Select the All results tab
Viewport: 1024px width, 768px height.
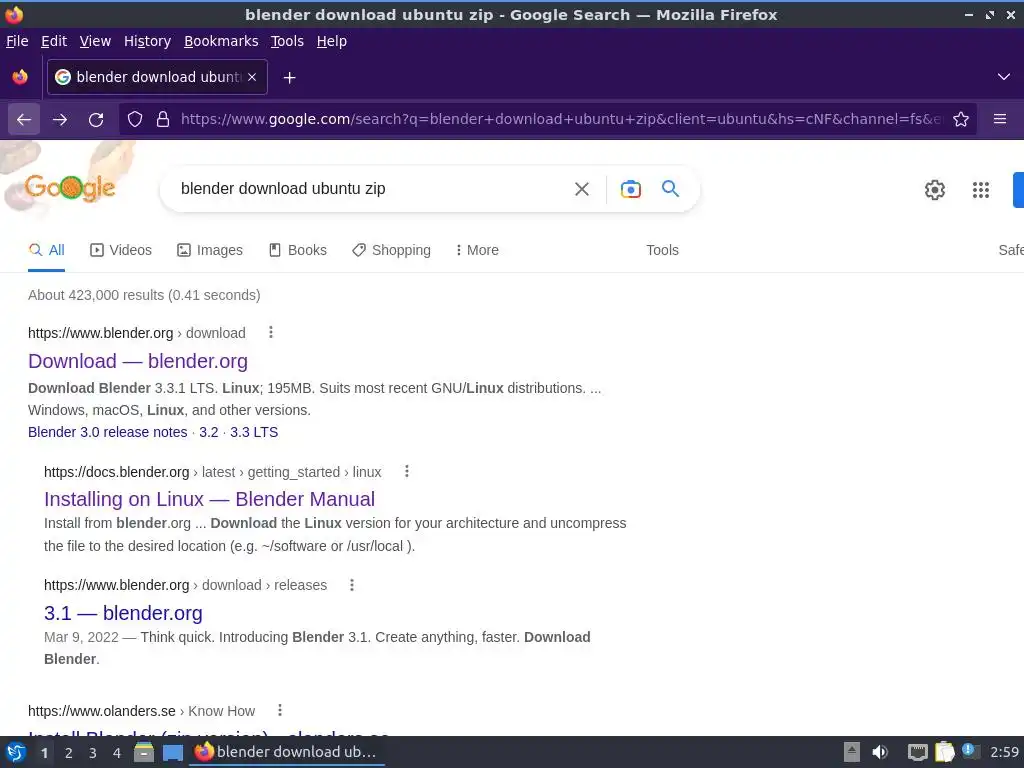(x=46, y=250)
